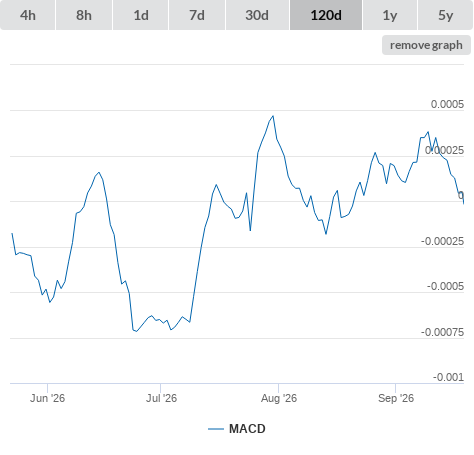Click the Sep '26 axis label

pos(396,398)
